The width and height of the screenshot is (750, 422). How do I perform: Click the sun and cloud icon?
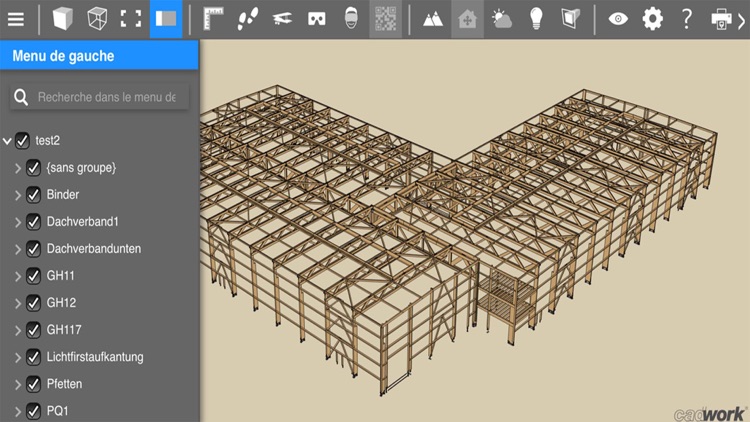click(502, 19)
